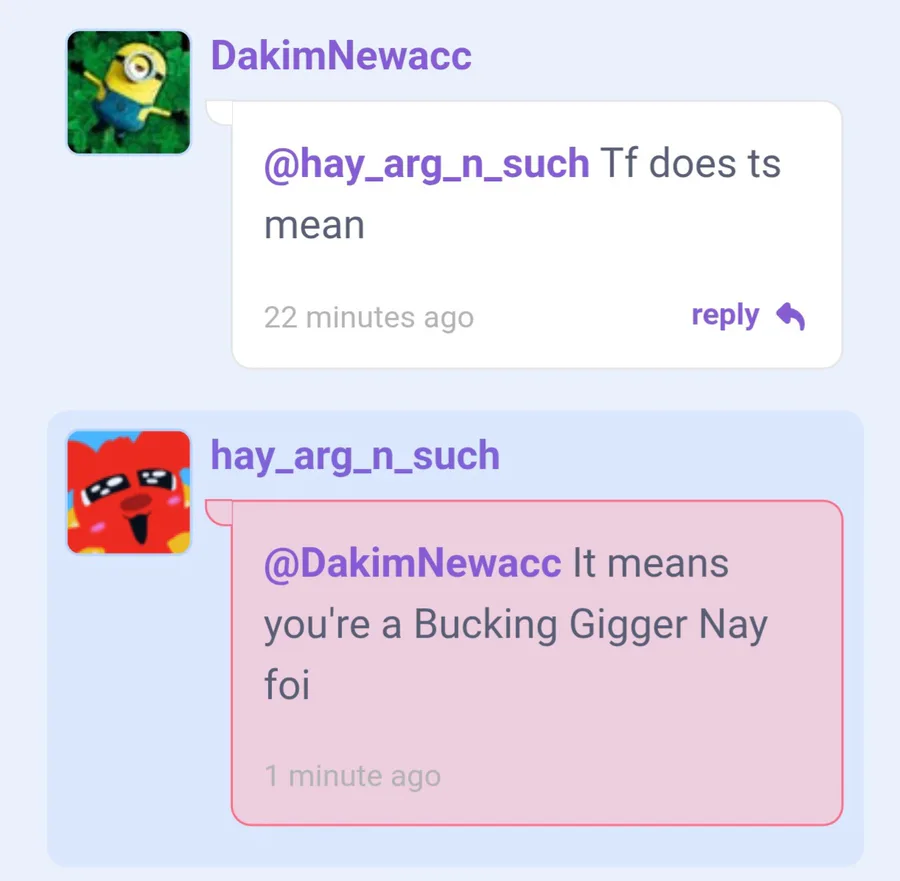Click the light blue highlighted comment container
900x881 pixels.
click(138, 717)
